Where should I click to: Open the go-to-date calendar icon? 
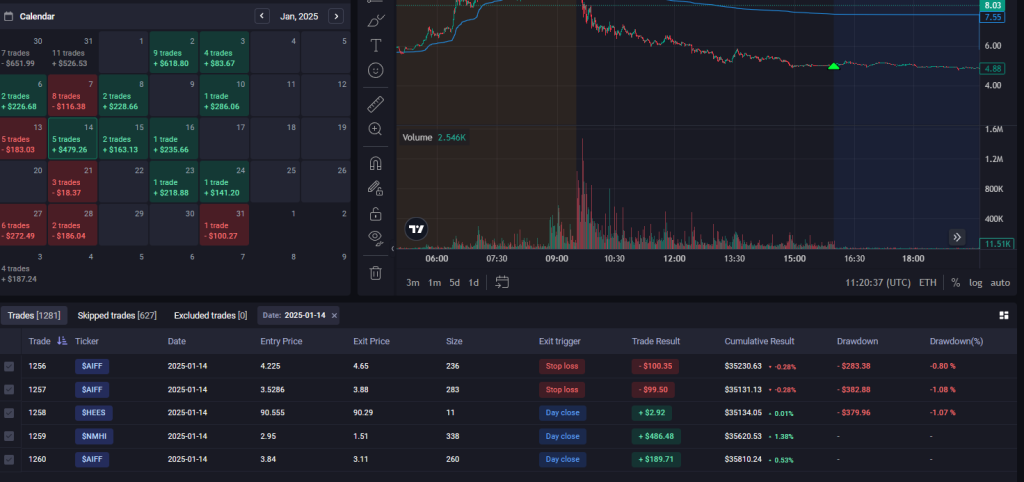pos(502,282)
